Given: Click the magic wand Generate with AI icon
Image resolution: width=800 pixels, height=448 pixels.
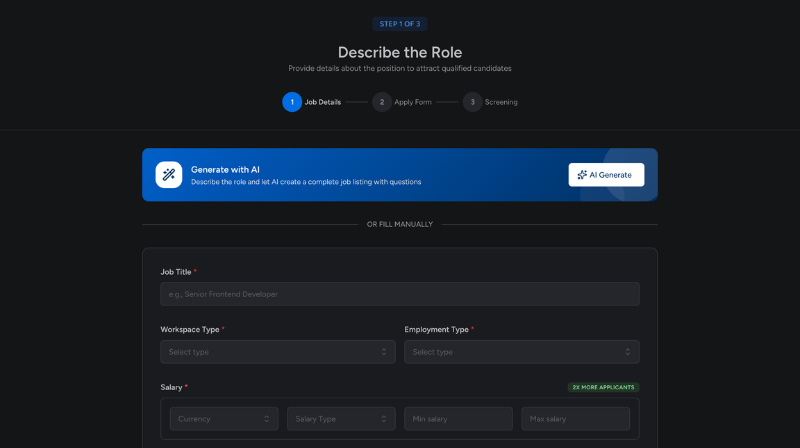Looking at the screenshot, I should pos(169,175).
